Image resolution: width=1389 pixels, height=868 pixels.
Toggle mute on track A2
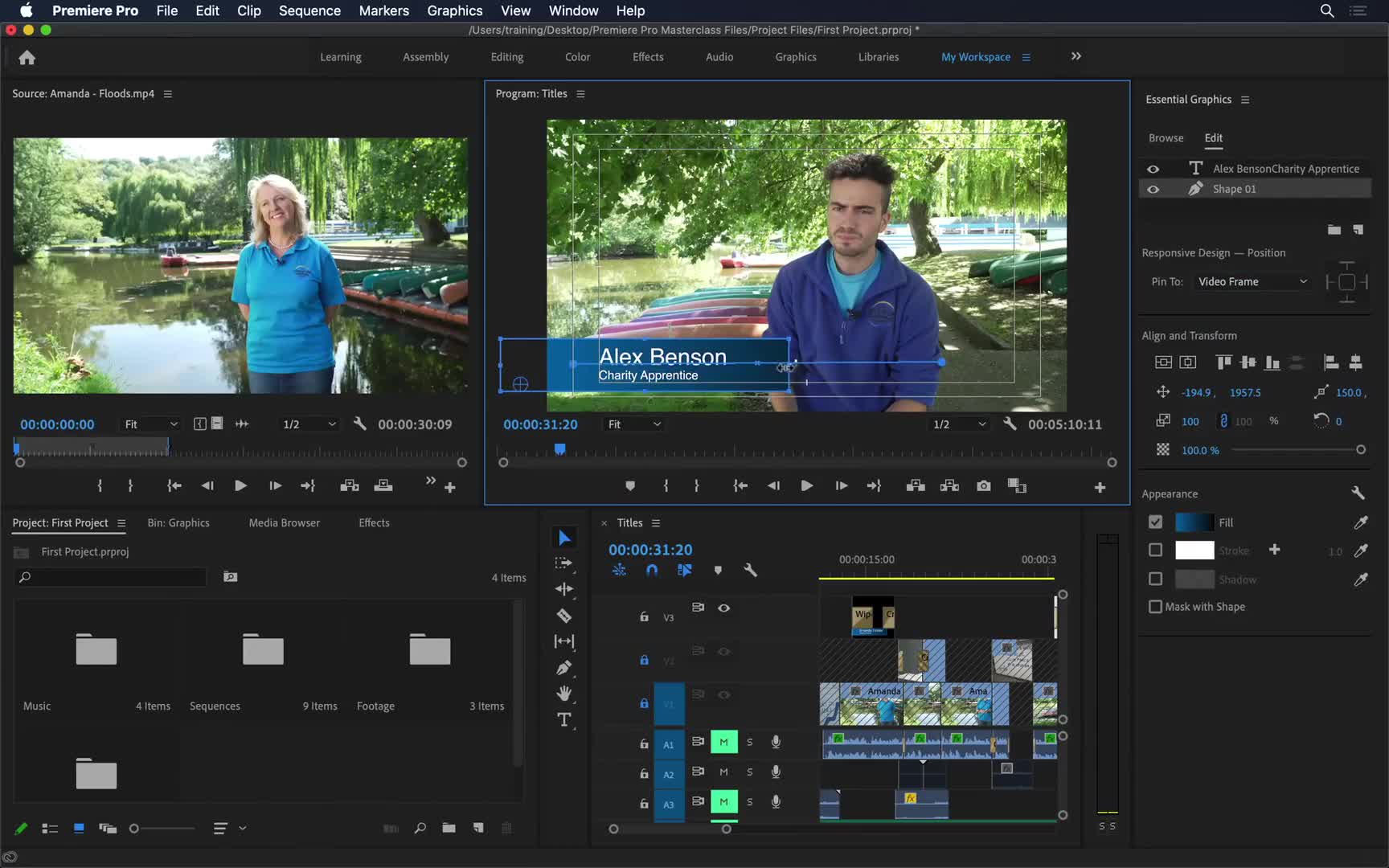(x=723, y=772)
